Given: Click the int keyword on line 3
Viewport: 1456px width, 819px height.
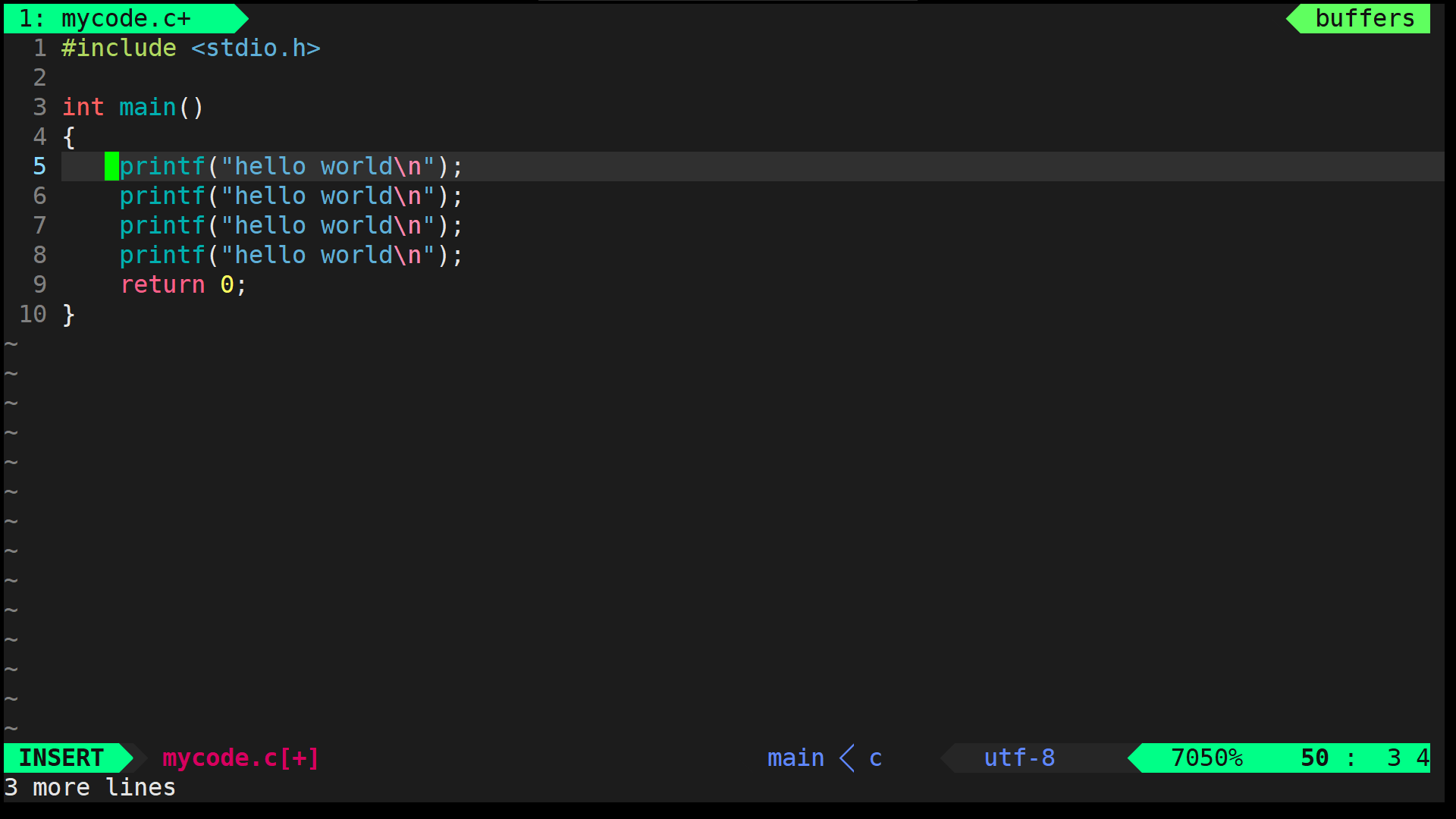Looking at the screenshot, I should [83, 107].
